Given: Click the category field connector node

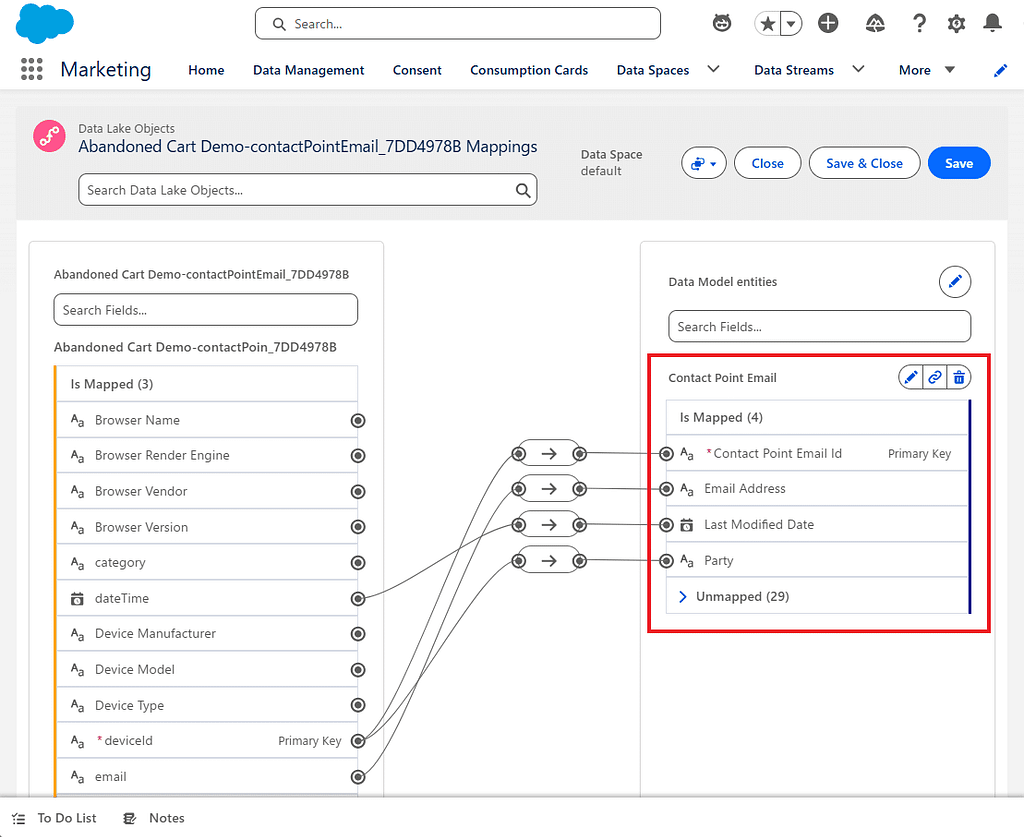Looking at the screenshot, I should click(358, 563).
